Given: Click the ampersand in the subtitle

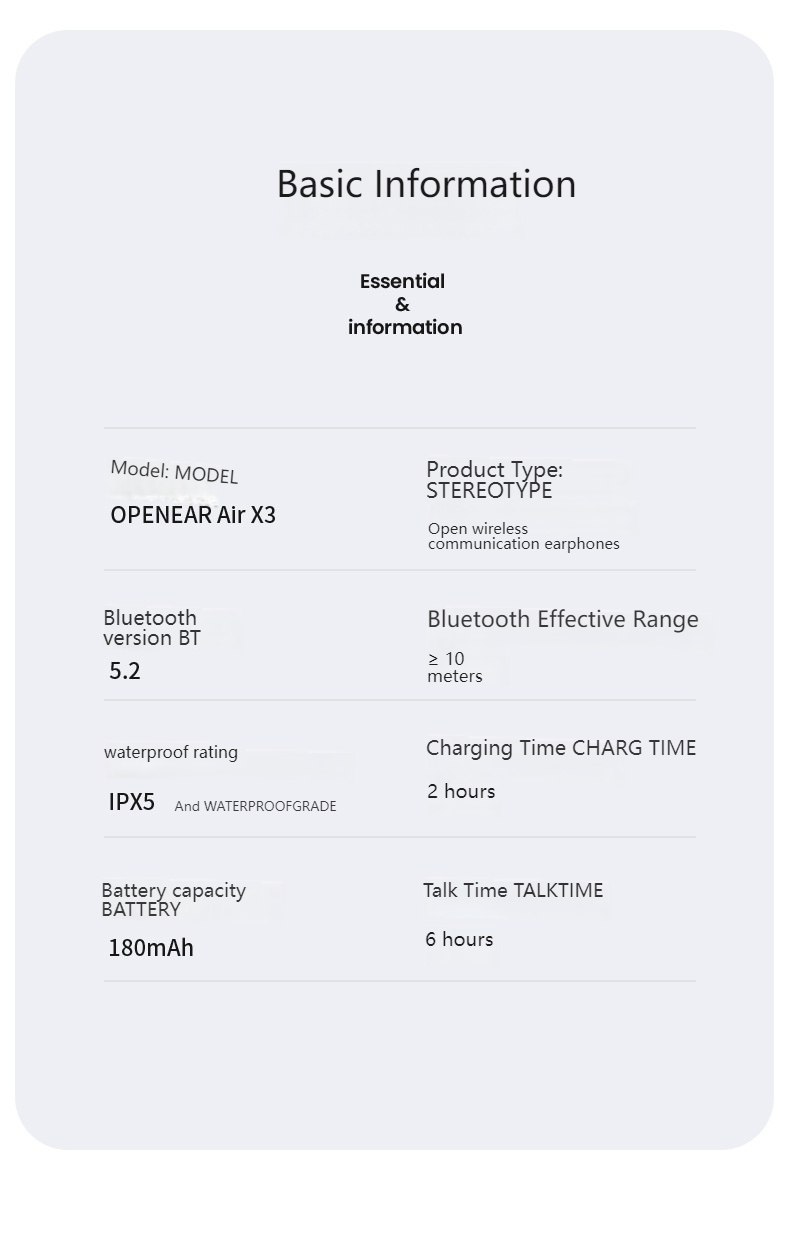Looking at the screenshot, I should pos(402,305).
